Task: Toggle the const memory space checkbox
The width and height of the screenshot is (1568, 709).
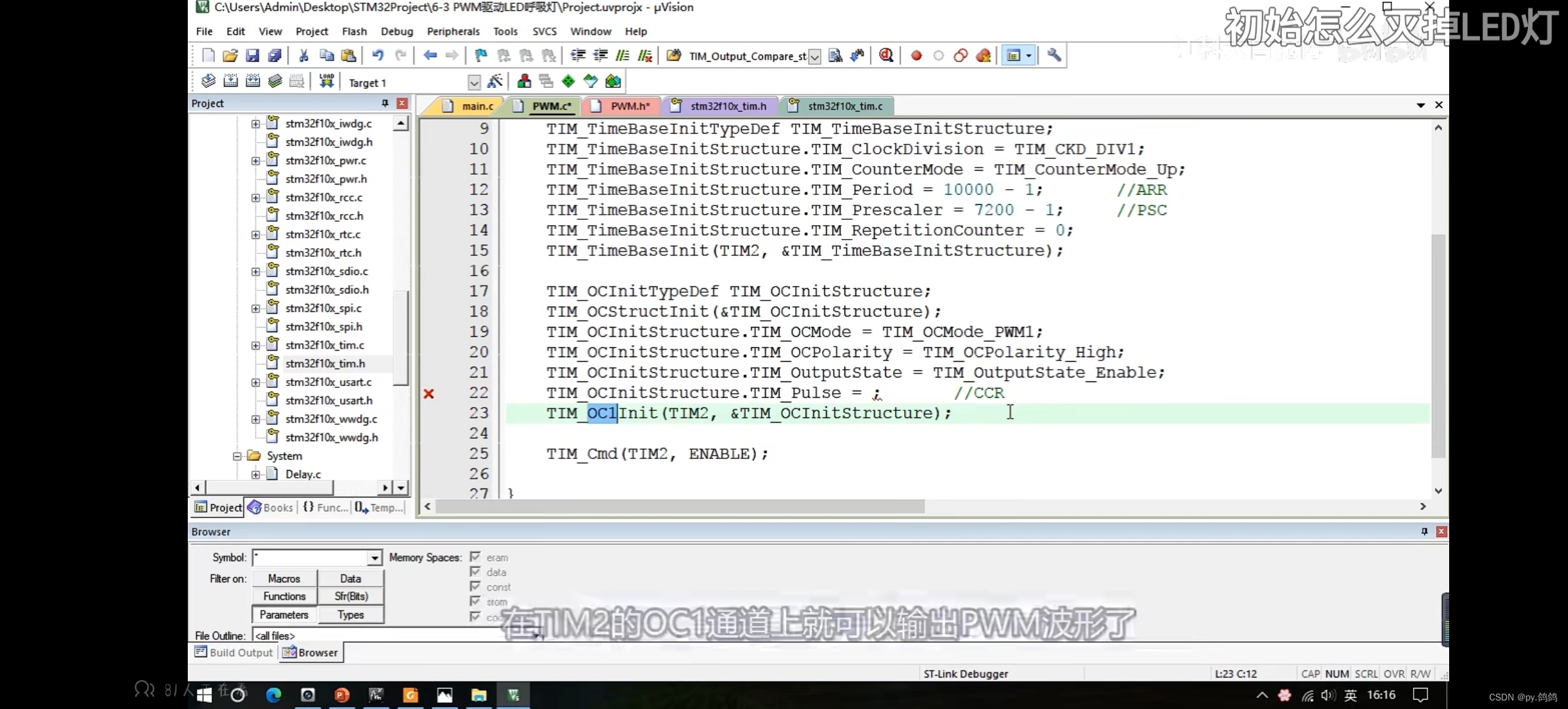Action: click(475, 586)
